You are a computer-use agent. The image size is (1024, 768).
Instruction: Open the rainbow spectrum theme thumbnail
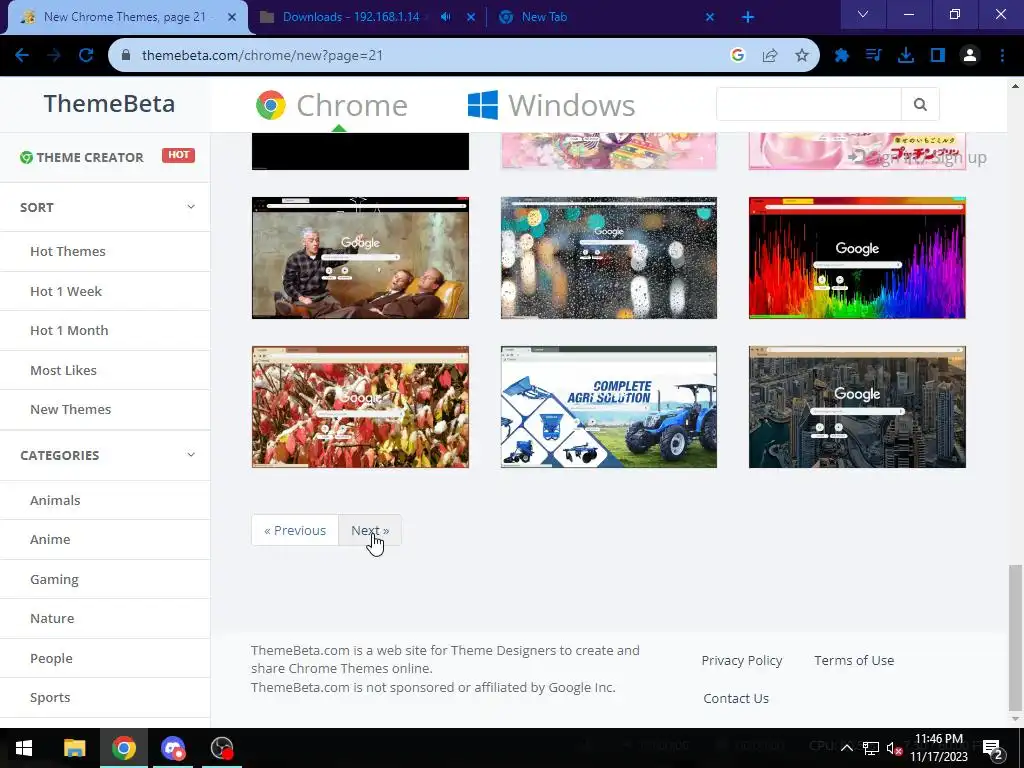click(x=857, y=258)
